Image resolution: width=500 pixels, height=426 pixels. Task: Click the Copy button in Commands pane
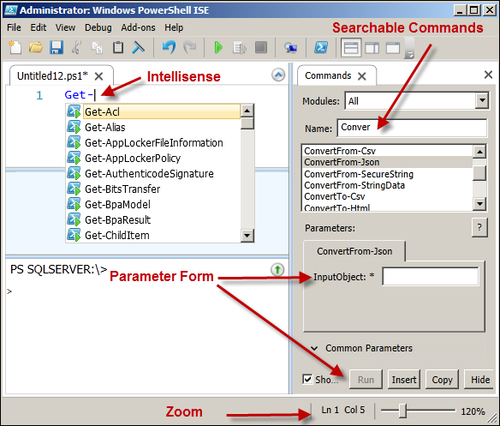click(442, 379)
